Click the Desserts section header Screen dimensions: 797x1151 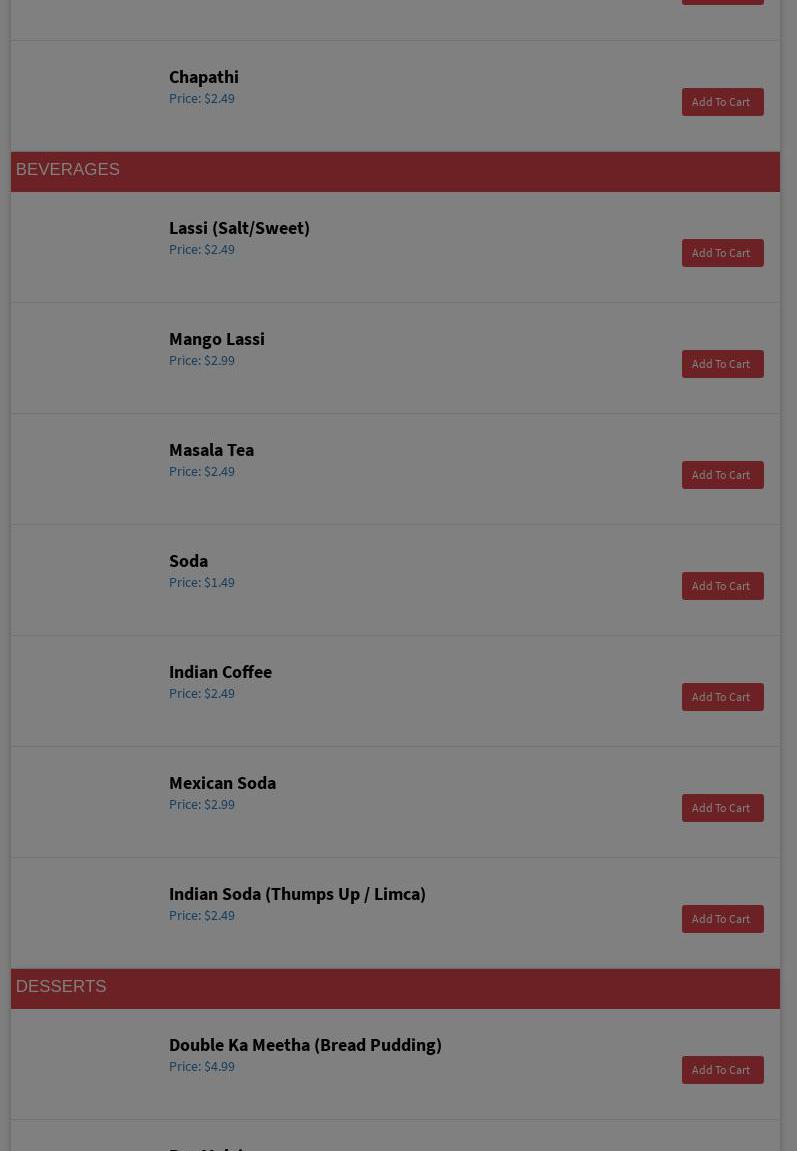pos(61,987)
